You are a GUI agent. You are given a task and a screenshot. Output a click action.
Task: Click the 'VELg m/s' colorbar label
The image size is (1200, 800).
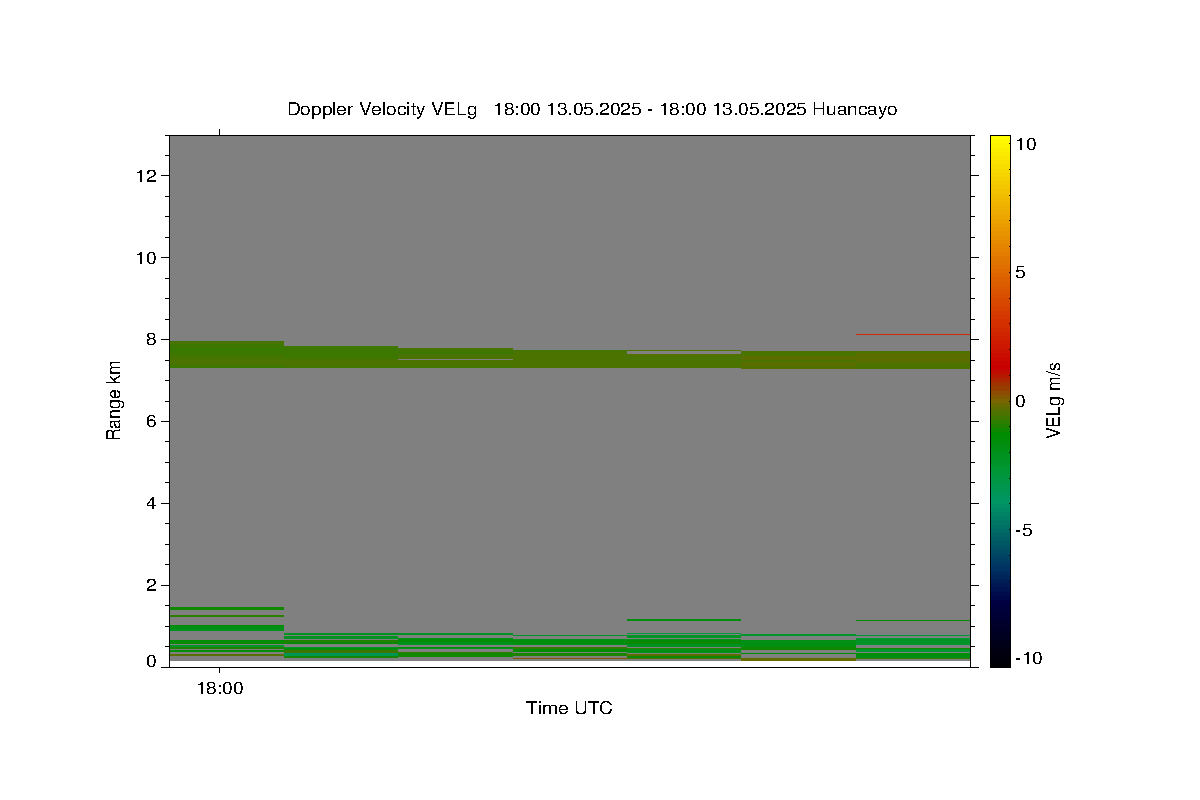[1052, 401]
